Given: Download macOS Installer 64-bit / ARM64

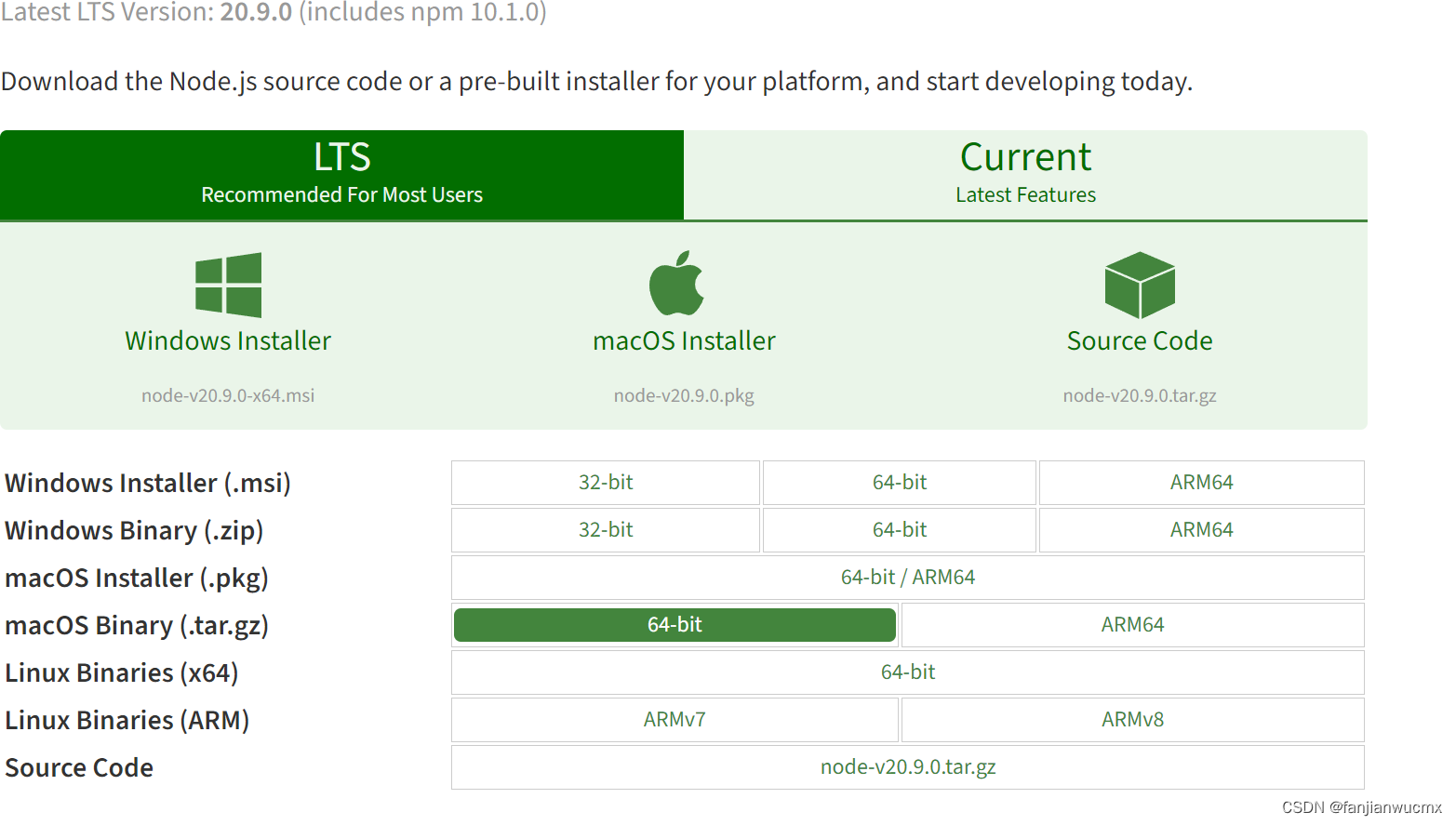Looking at the screenshot, I should click(908, 578).
